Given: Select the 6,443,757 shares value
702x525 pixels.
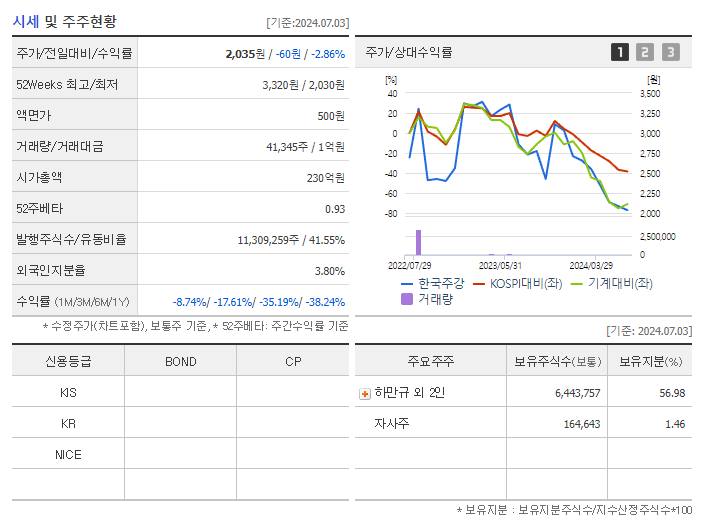Looking at the screenshot, I should tap(578, 393).
